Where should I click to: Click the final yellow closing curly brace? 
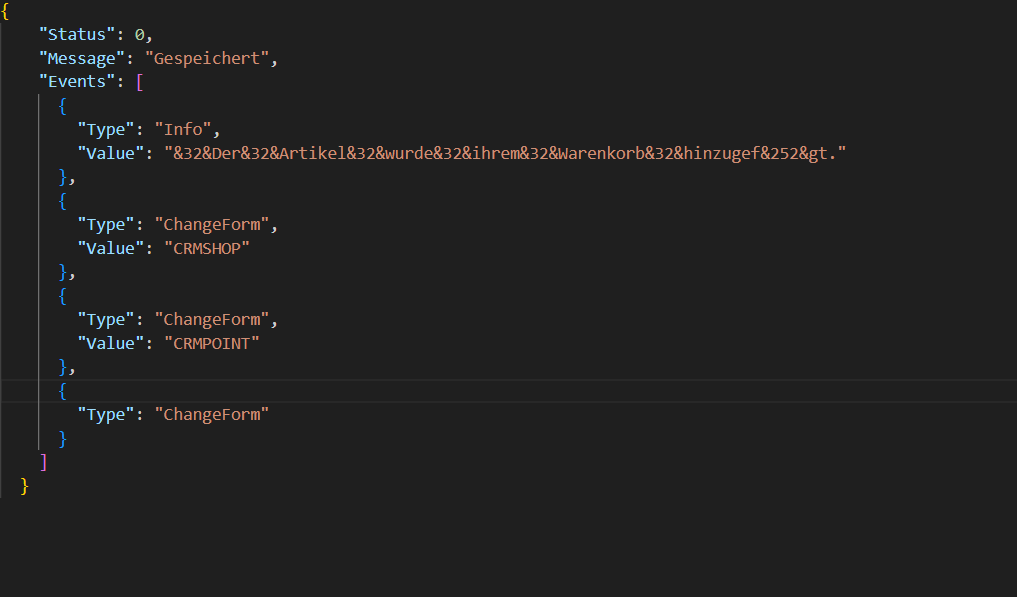coord(25,485)
